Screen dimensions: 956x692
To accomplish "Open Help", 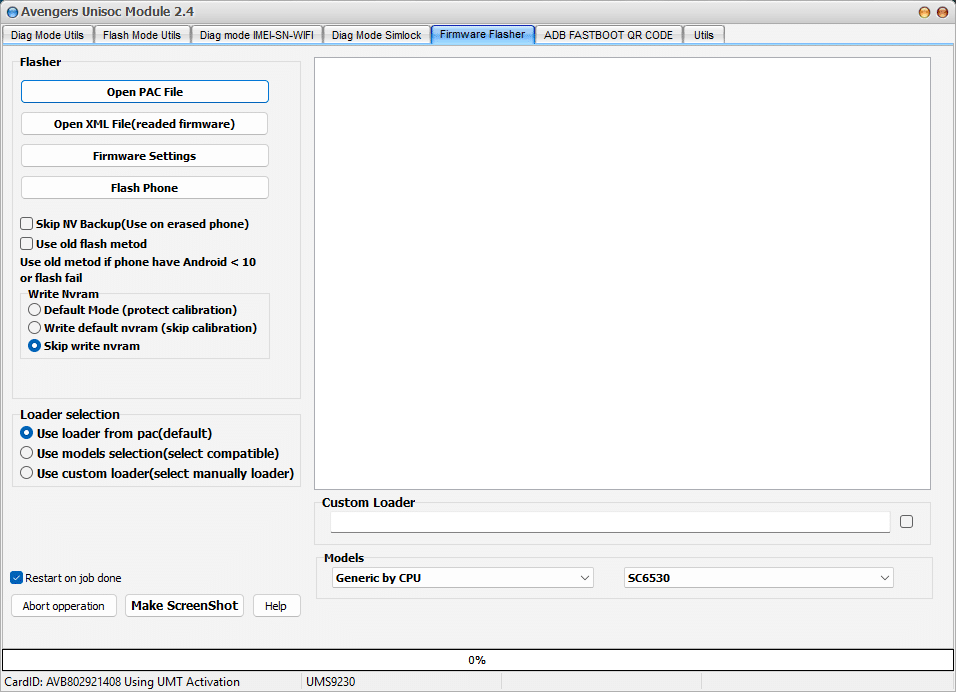I will [276, 606].
